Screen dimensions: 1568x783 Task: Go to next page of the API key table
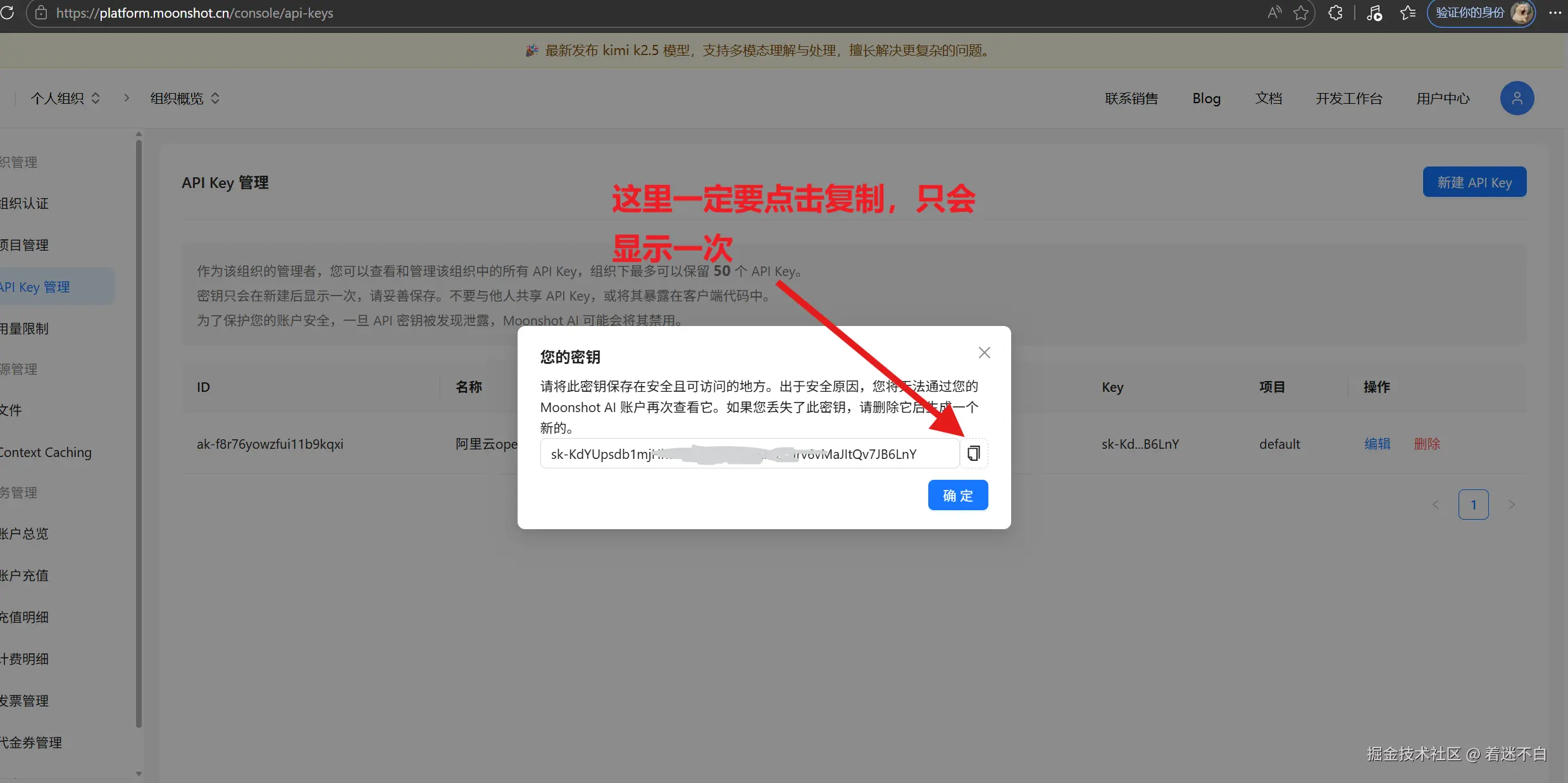pyautogui.click(x=1512, y=504)
